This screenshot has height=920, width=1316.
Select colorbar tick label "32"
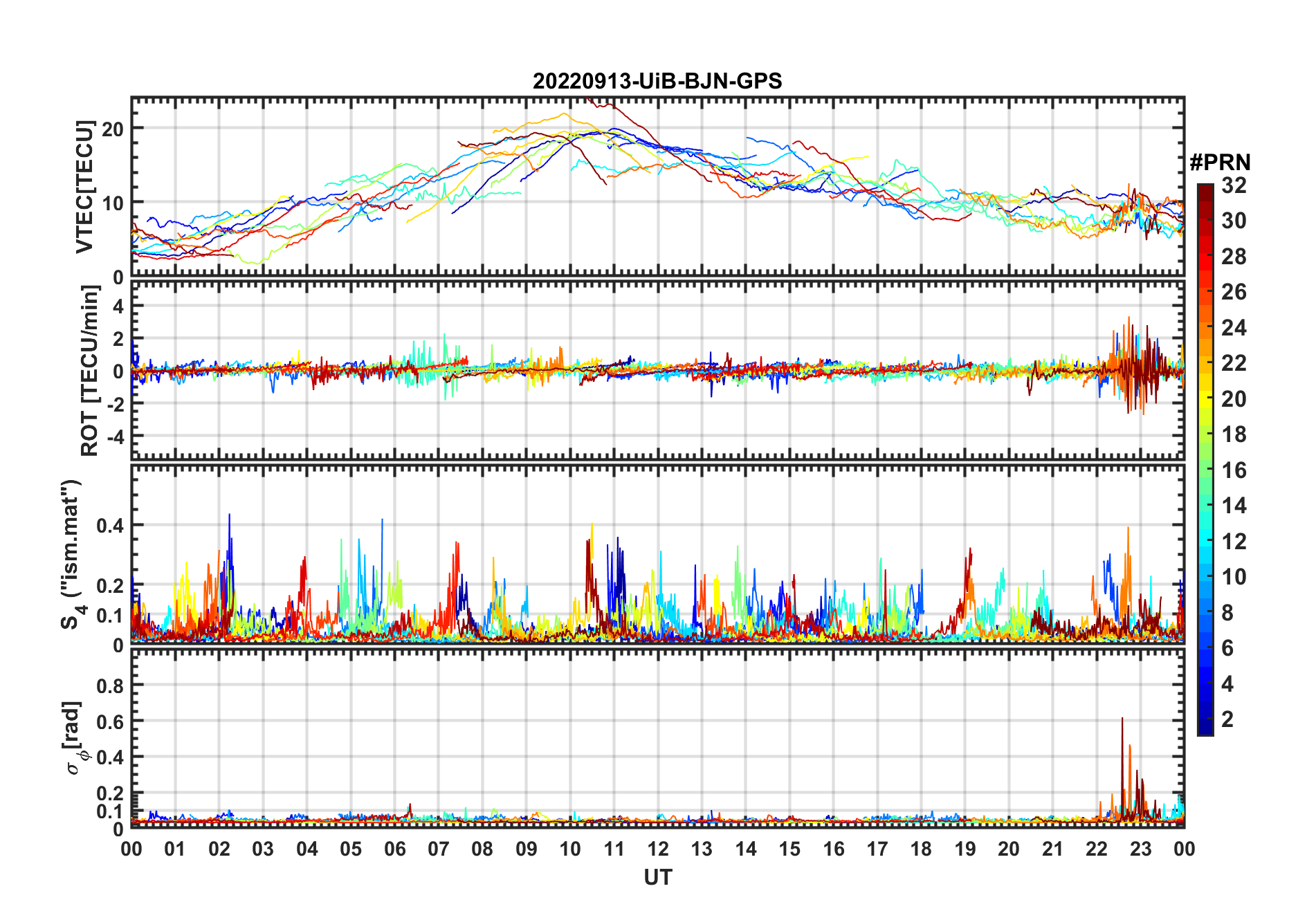(1234, 185)
